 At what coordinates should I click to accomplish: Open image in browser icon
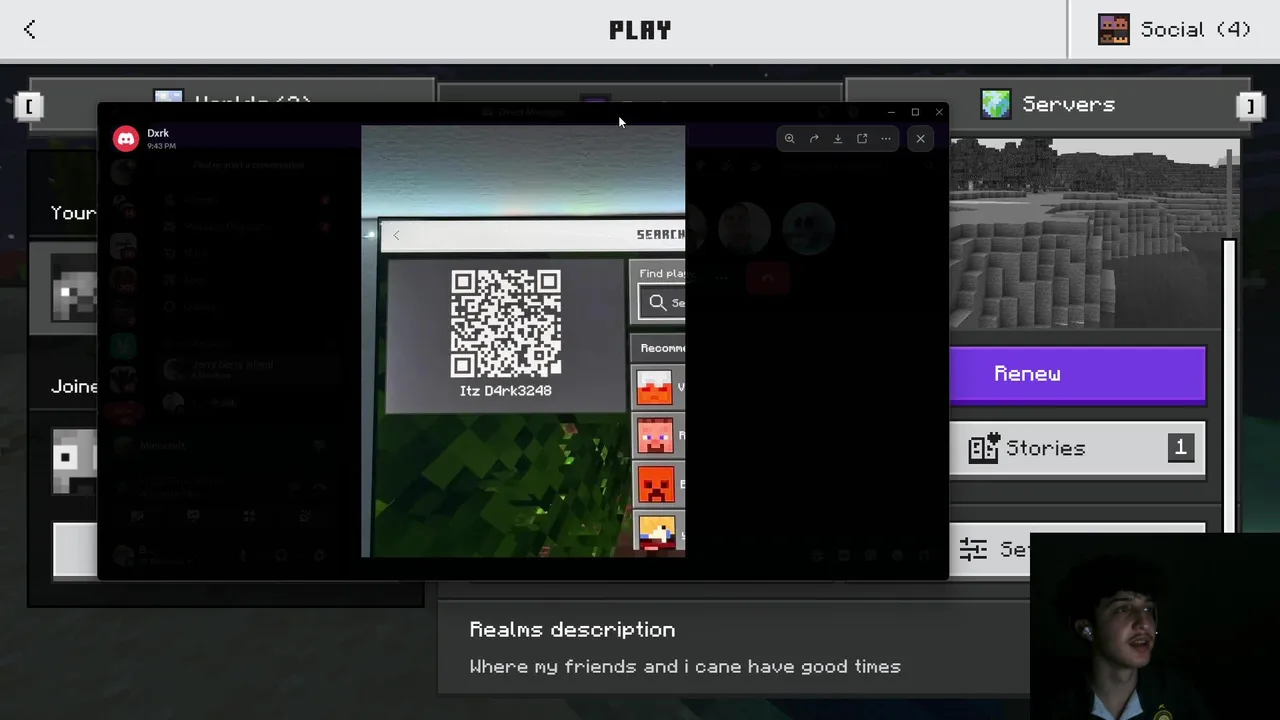(x=862, y=139)
